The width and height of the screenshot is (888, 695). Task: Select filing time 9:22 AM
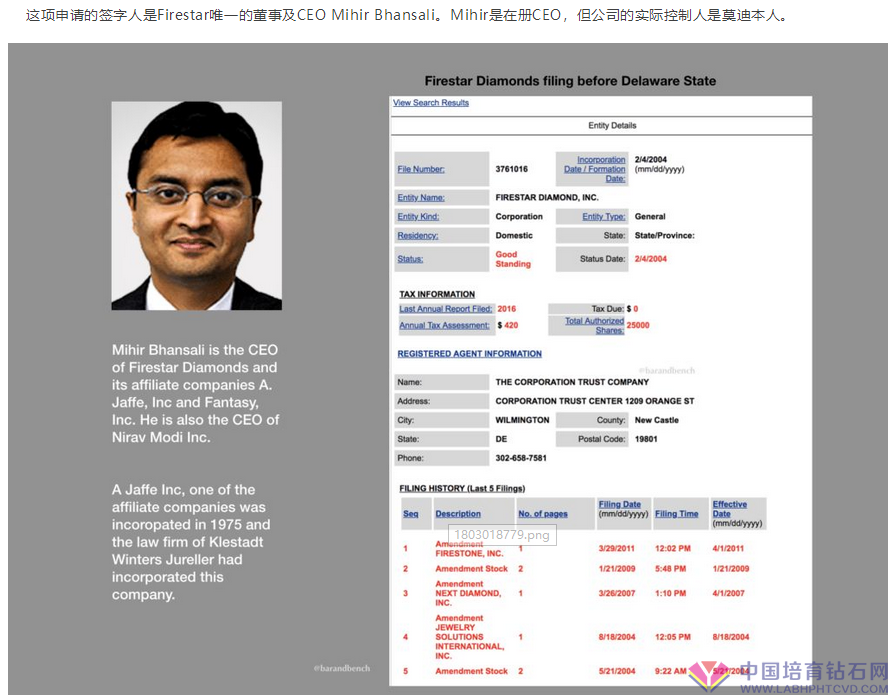click(x=671, y=671)
